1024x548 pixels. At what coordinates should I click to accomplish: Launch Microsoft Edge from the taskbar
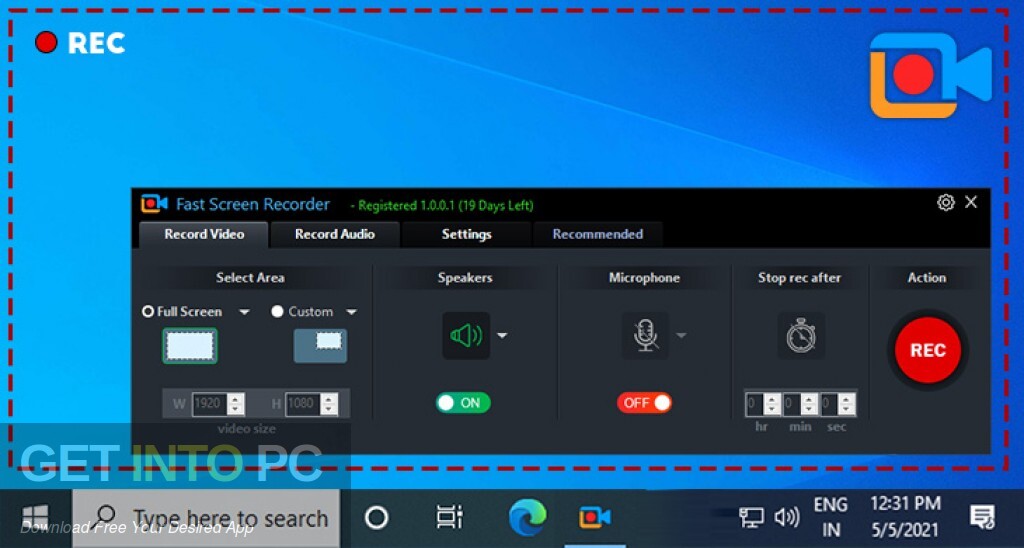(528, 518)
